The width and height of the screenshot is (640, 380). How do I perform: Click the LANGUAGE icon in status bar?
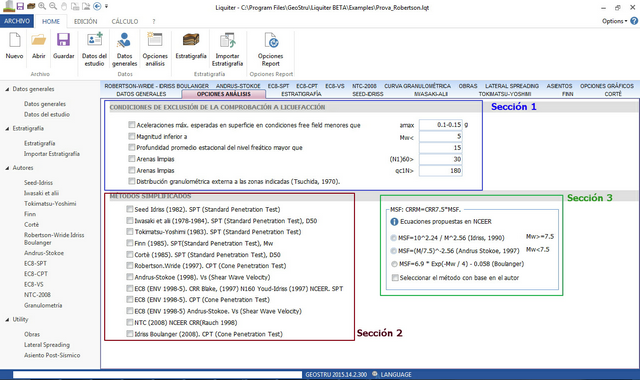(x=375, y=374)
